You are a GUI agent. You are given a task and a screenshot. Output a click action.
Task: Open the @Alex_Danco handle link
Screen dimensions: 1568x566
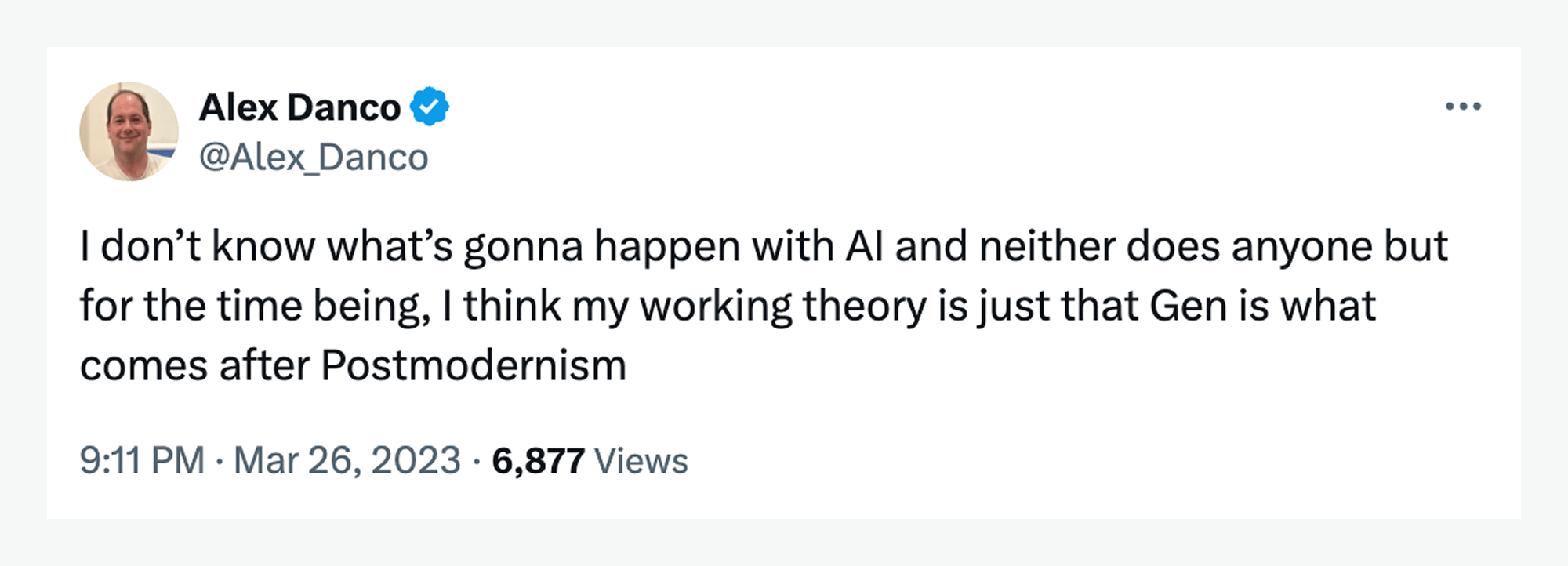(314, 158)
